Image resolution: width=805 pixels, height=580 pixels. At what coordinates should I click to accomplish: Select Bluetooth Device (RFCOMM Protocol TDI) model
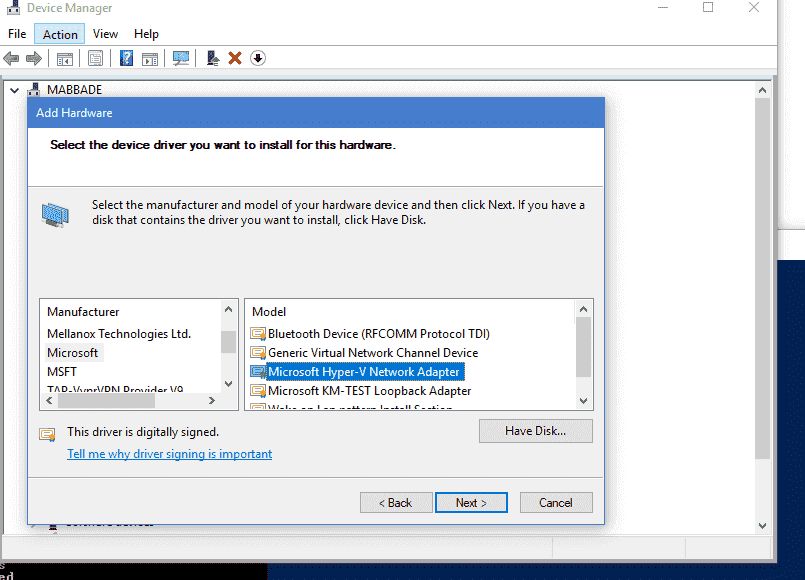point(379,334)
